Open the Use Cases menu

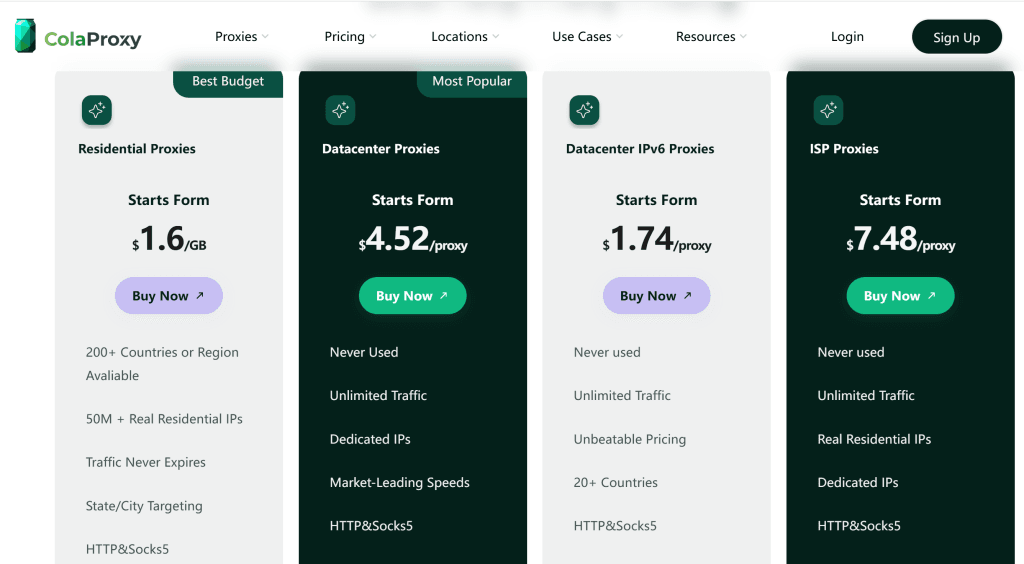587,37
